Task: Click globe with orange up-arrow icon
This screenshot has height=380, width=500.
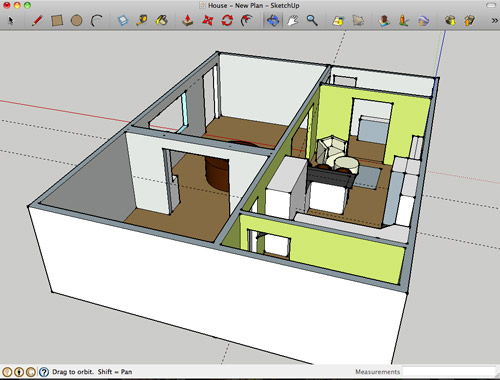Action: (423, 21)
